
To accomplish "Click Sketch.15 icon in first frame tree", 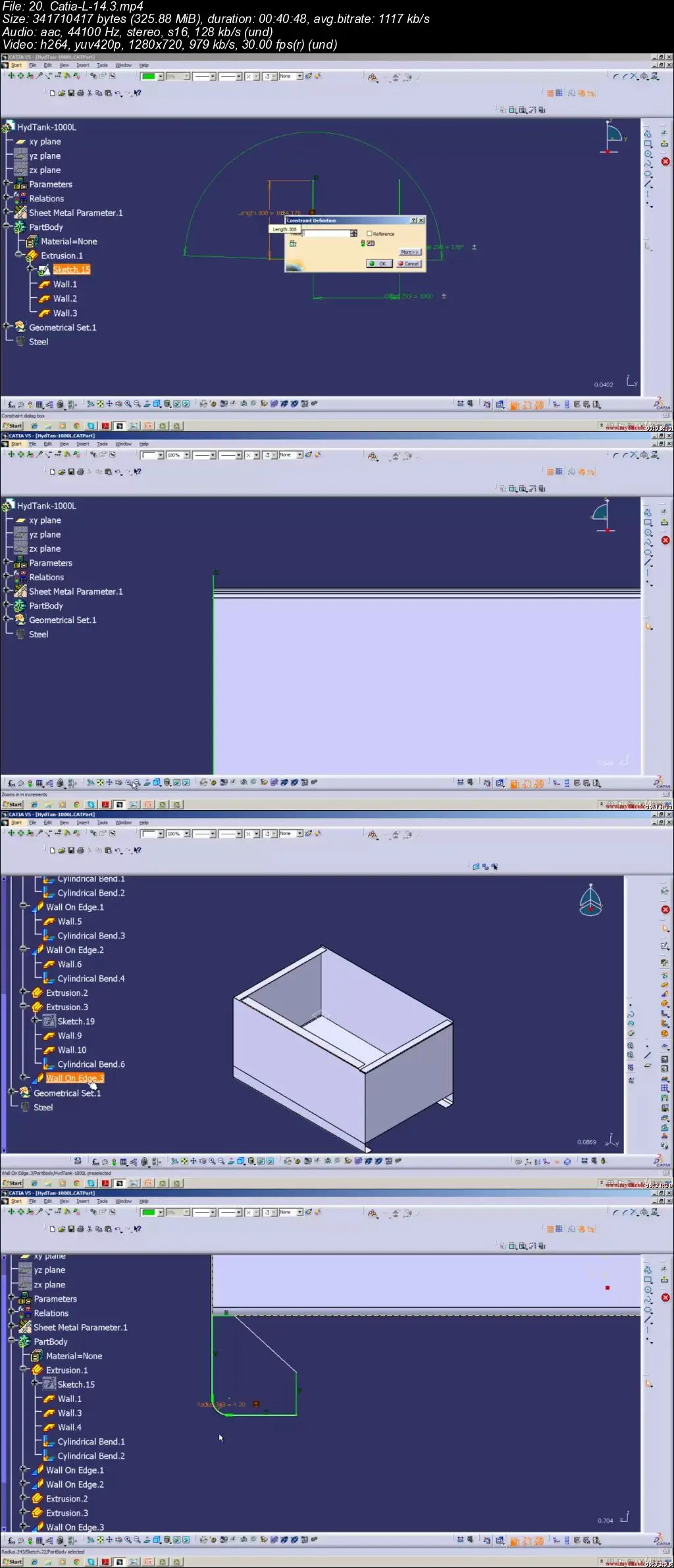I will 44,270.
